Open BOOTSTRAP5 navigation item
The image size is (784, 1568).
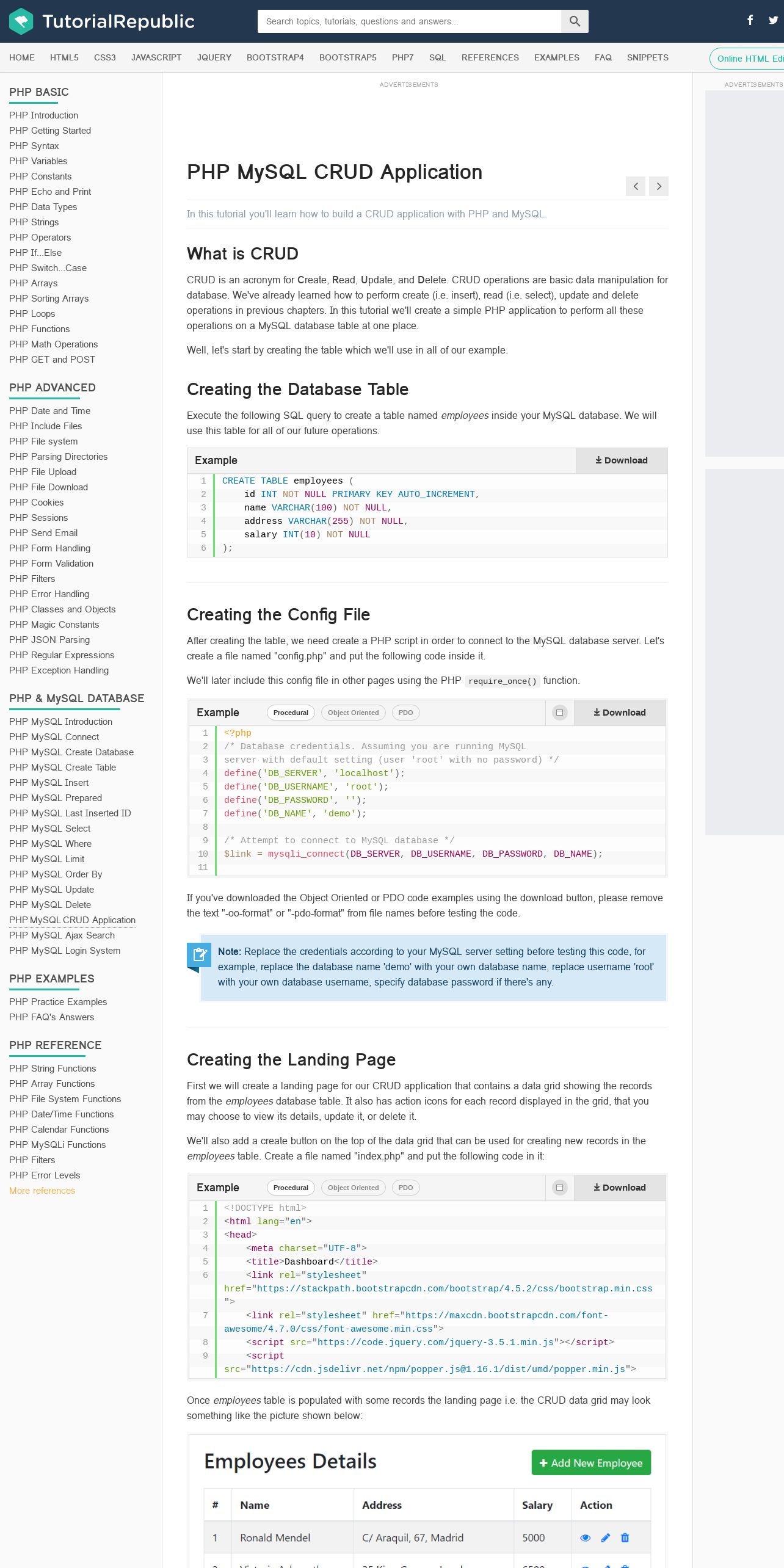pyautogui.click(x=348, y=57)
